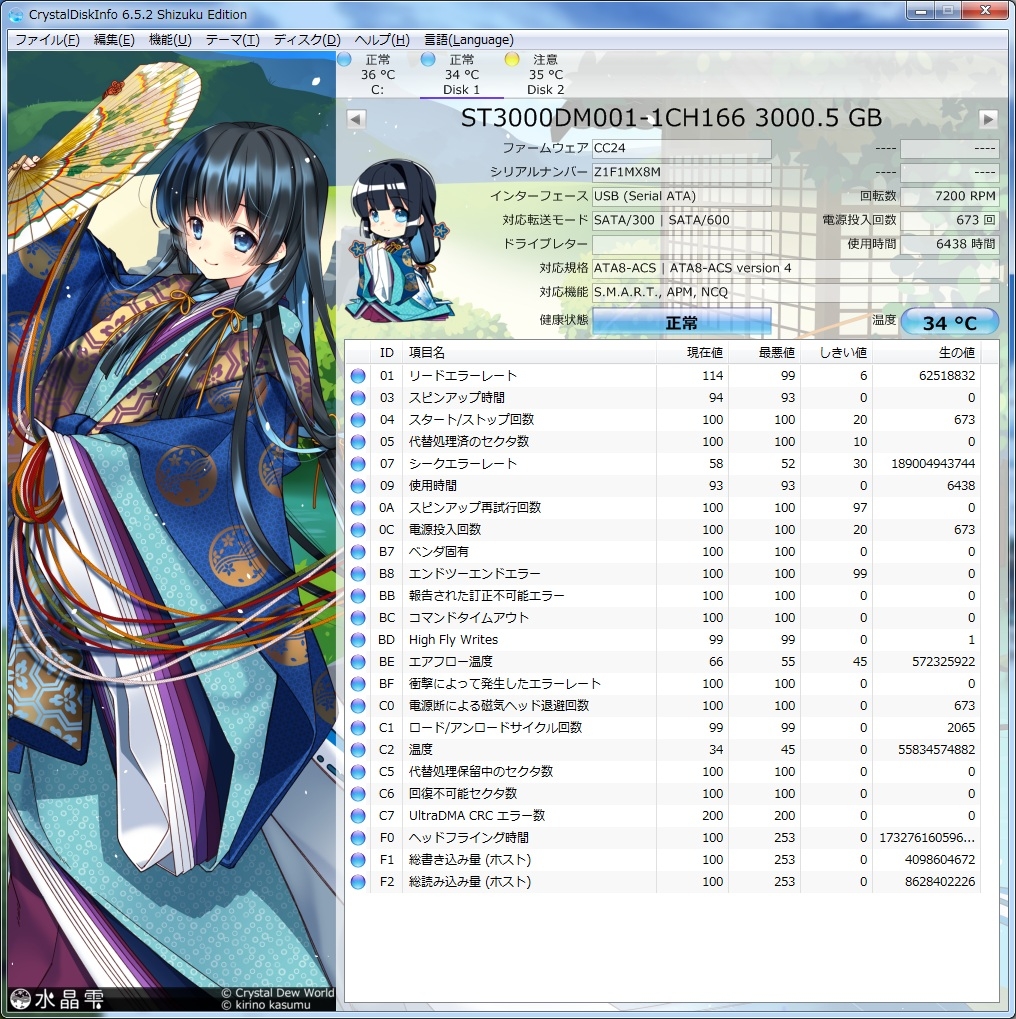The image size is (1016, 1019).
Task: Click status icon for C6 回復不可能セクタ数
Action: (358, 794)
